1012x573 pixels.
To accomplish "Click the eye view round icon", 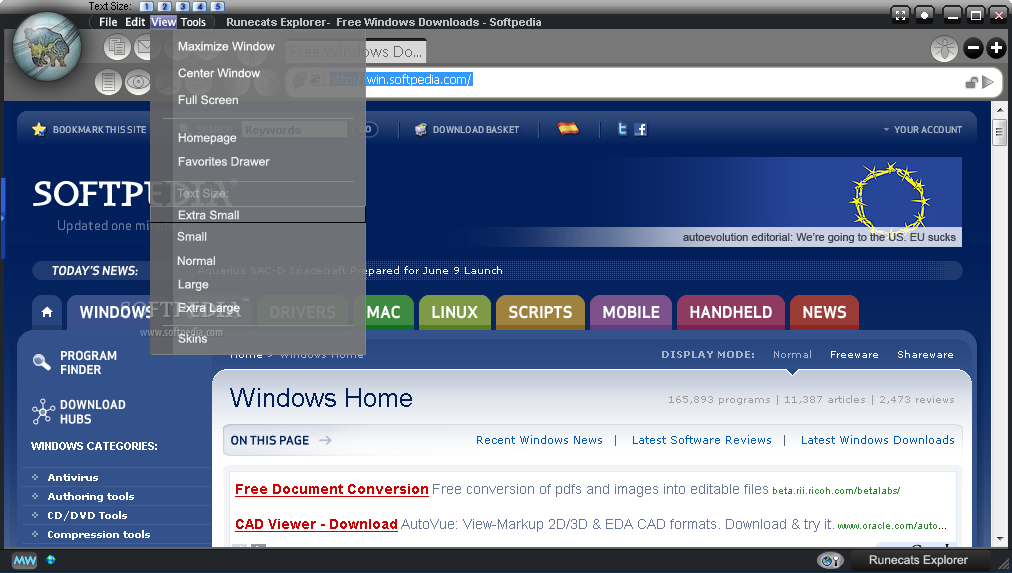I will point(137,82).
